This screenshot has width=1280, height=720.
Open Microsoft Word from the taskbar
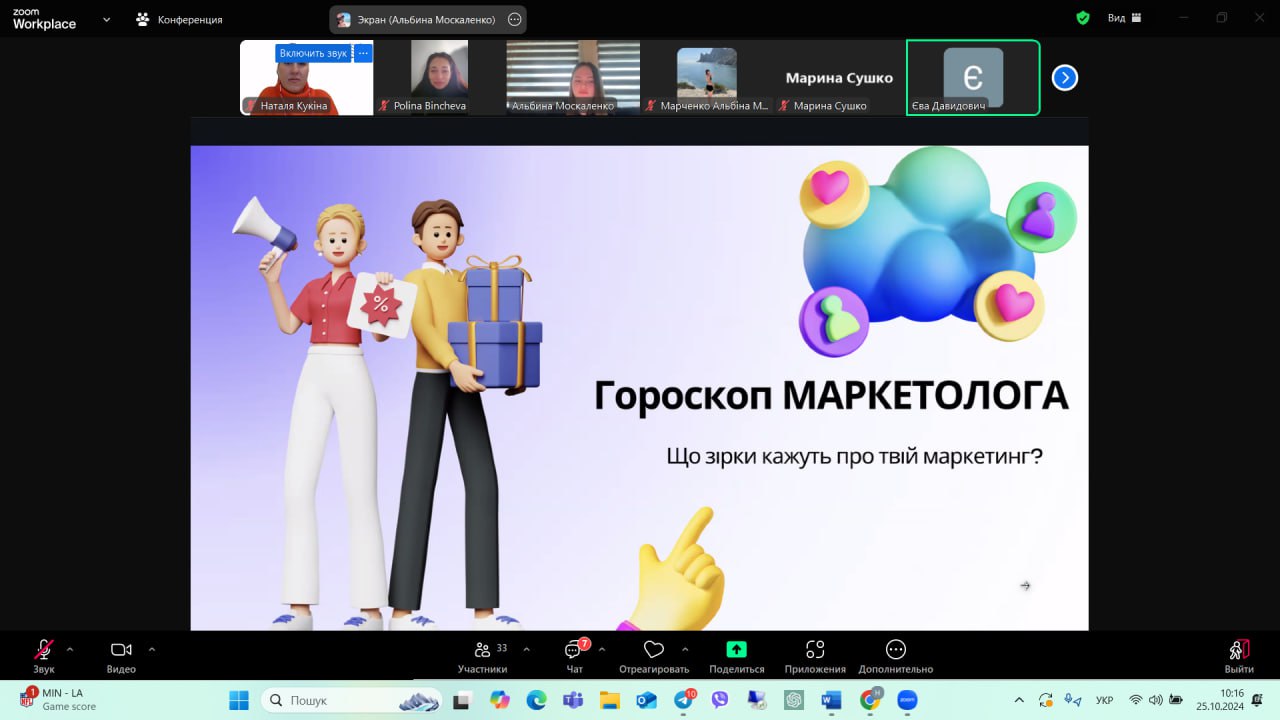(831, 700)
